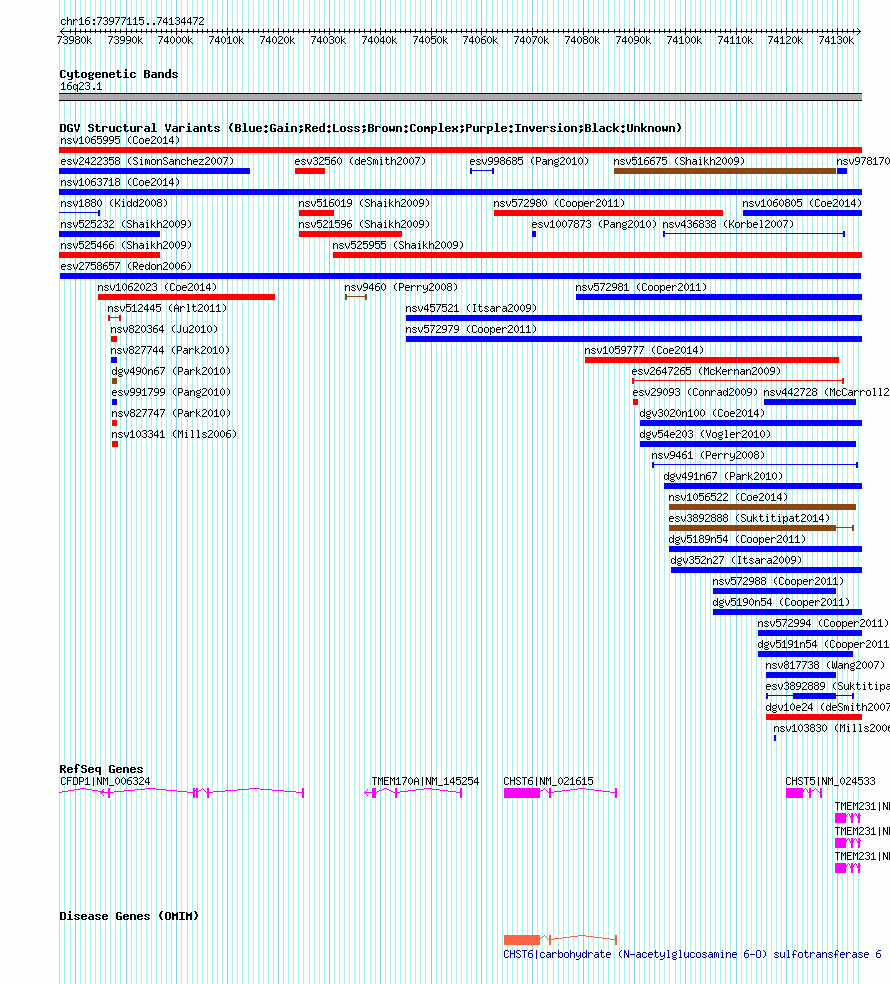
Task: Select nsv827744 (Park2010) variant label
Action: (170, 350)
